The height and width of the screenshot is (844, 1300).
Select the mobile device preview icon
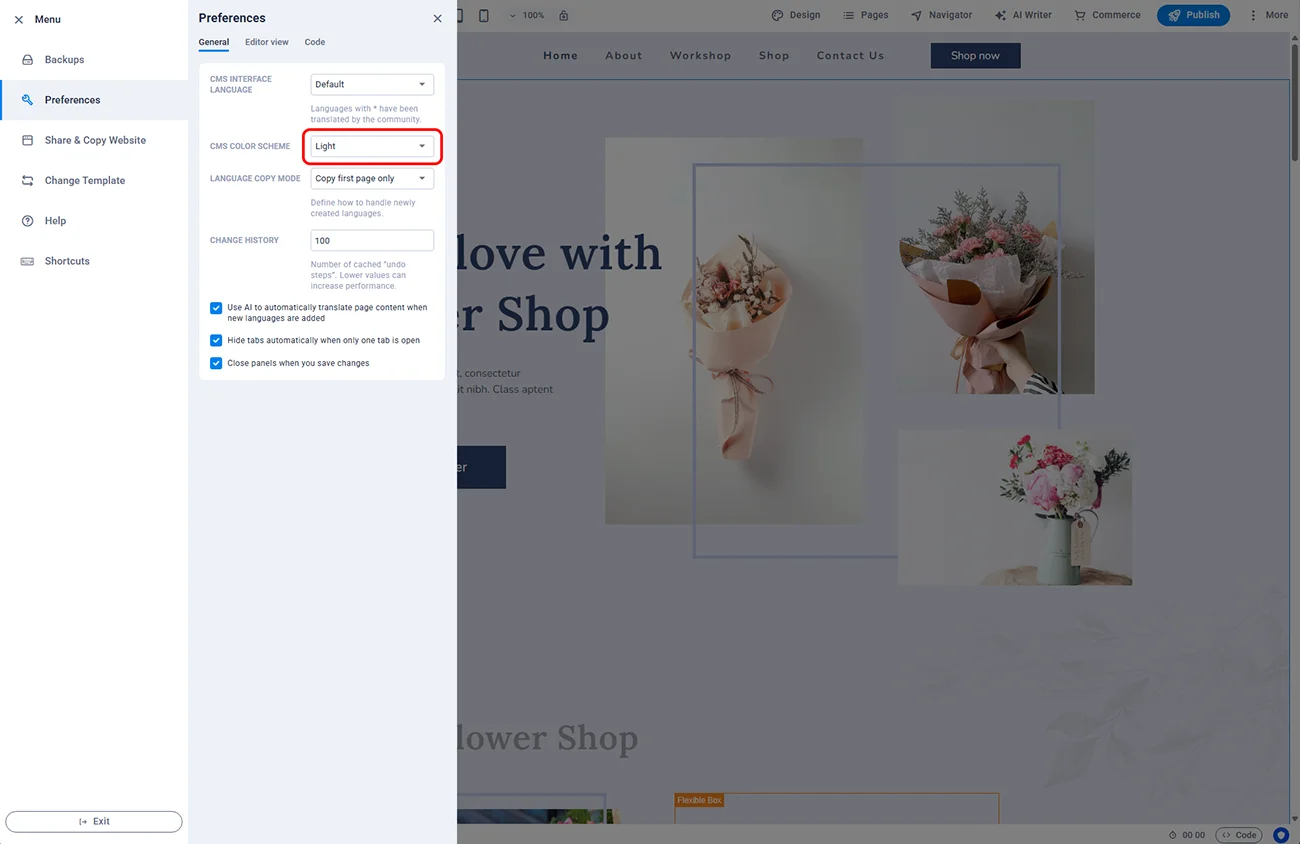(484, 15)
